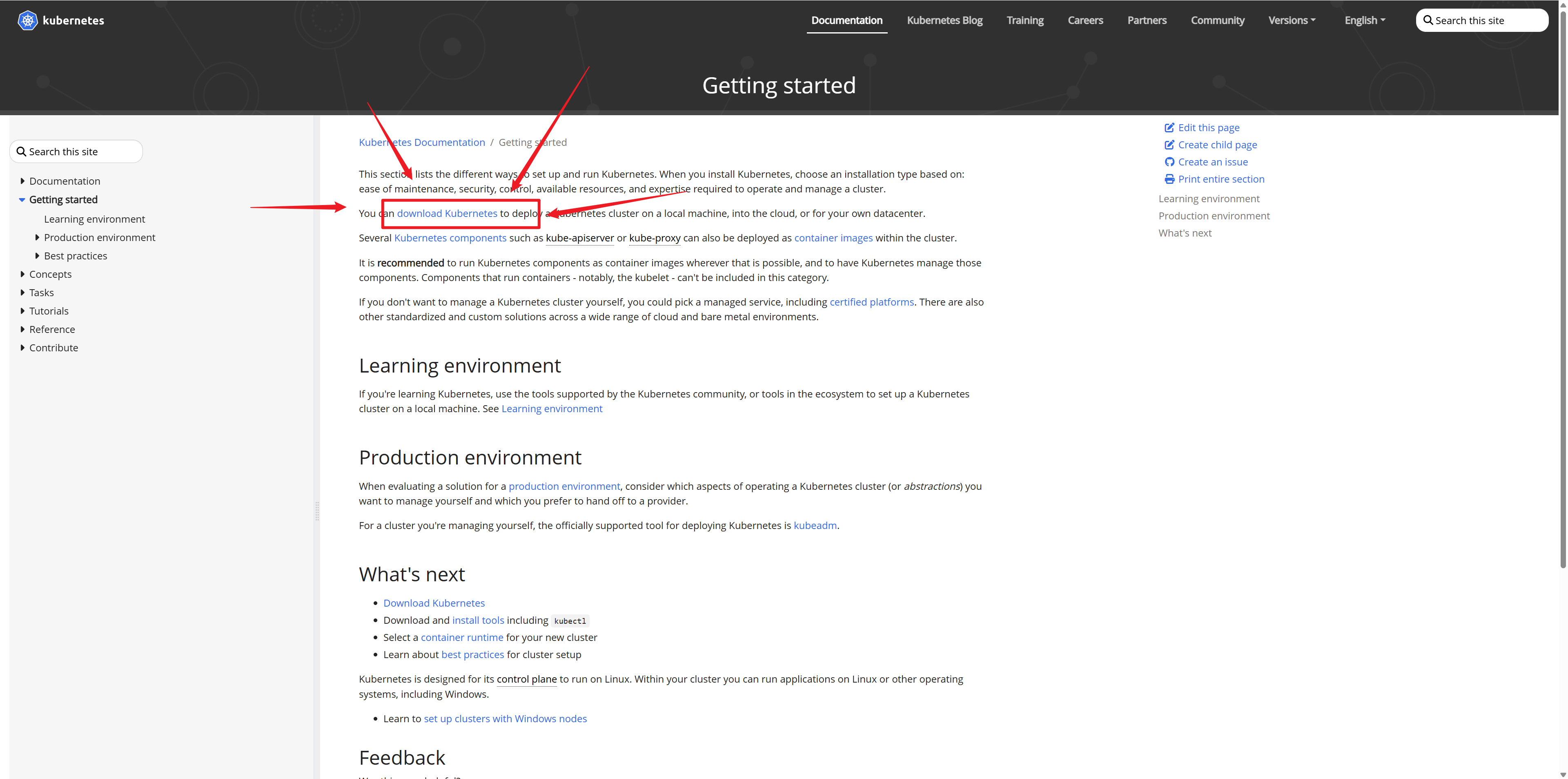Open the install tools link
This screenshot has width=1568, height=779.
pyautogui.click(x=478, y=620)
